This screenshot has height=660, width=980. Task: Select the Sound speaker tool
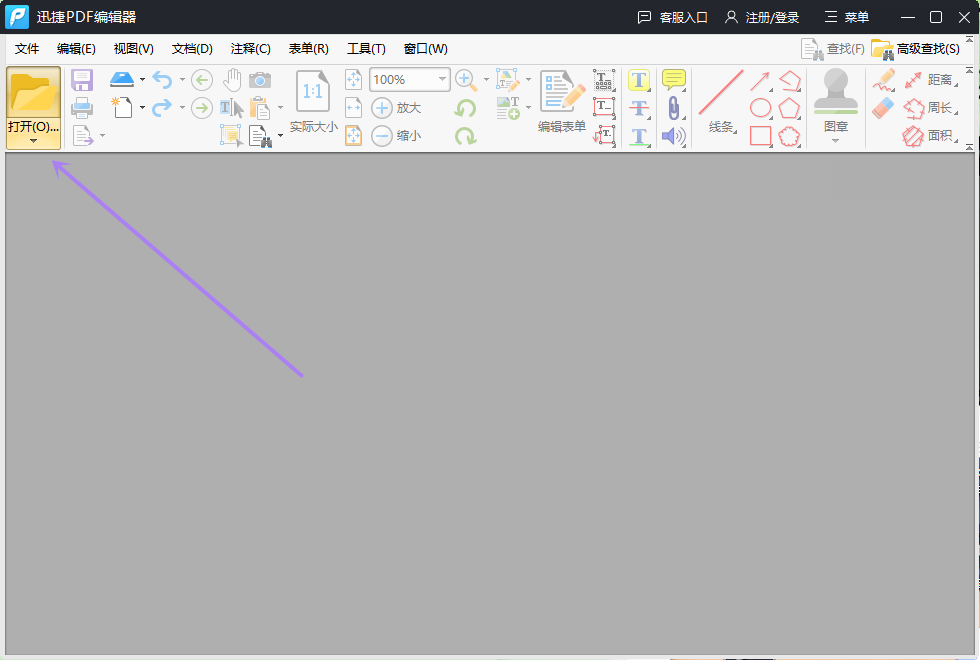674,136
